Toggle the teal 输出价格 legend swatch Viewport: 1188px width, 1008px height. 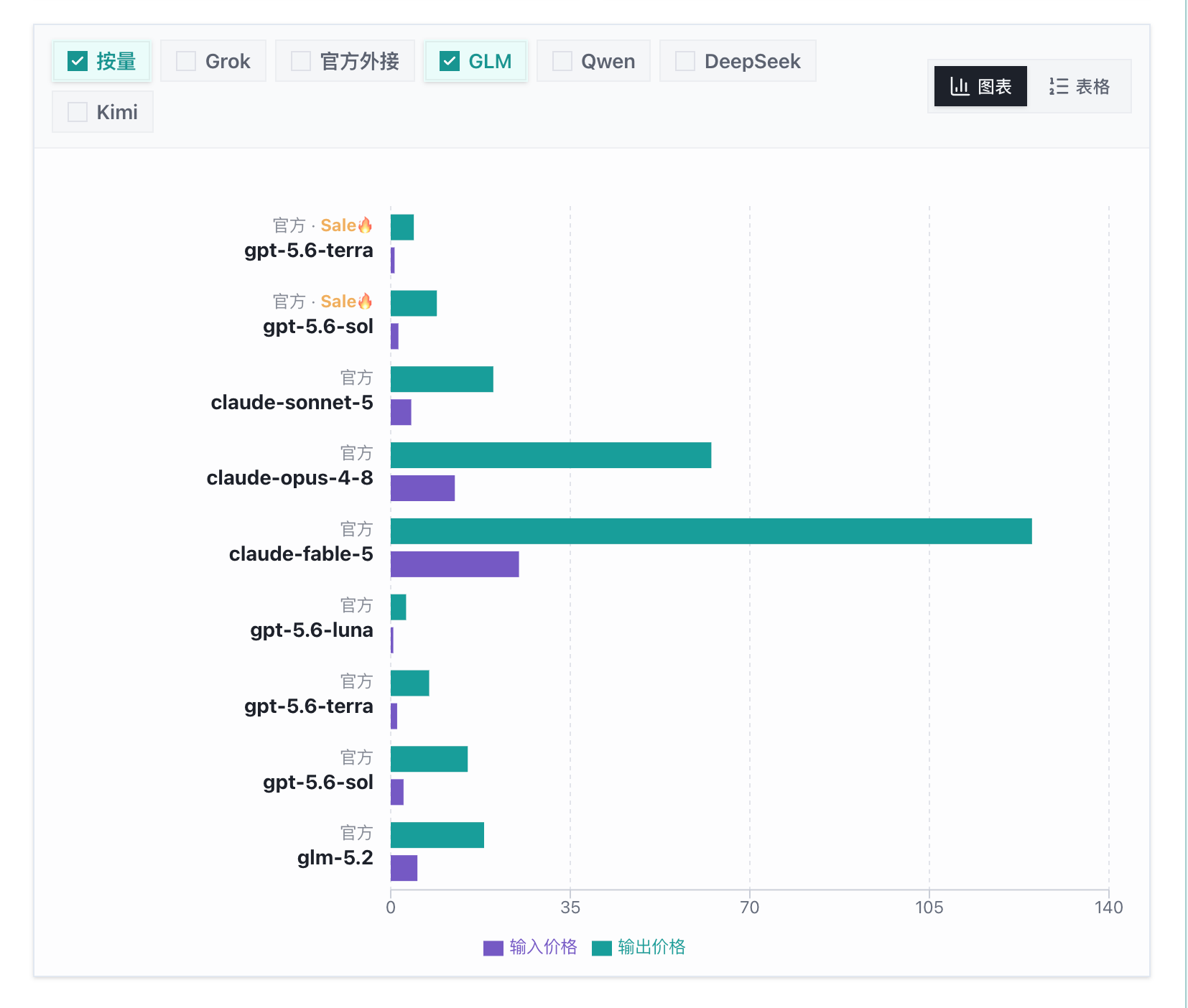pyautogui.click(x=602, y=948)
